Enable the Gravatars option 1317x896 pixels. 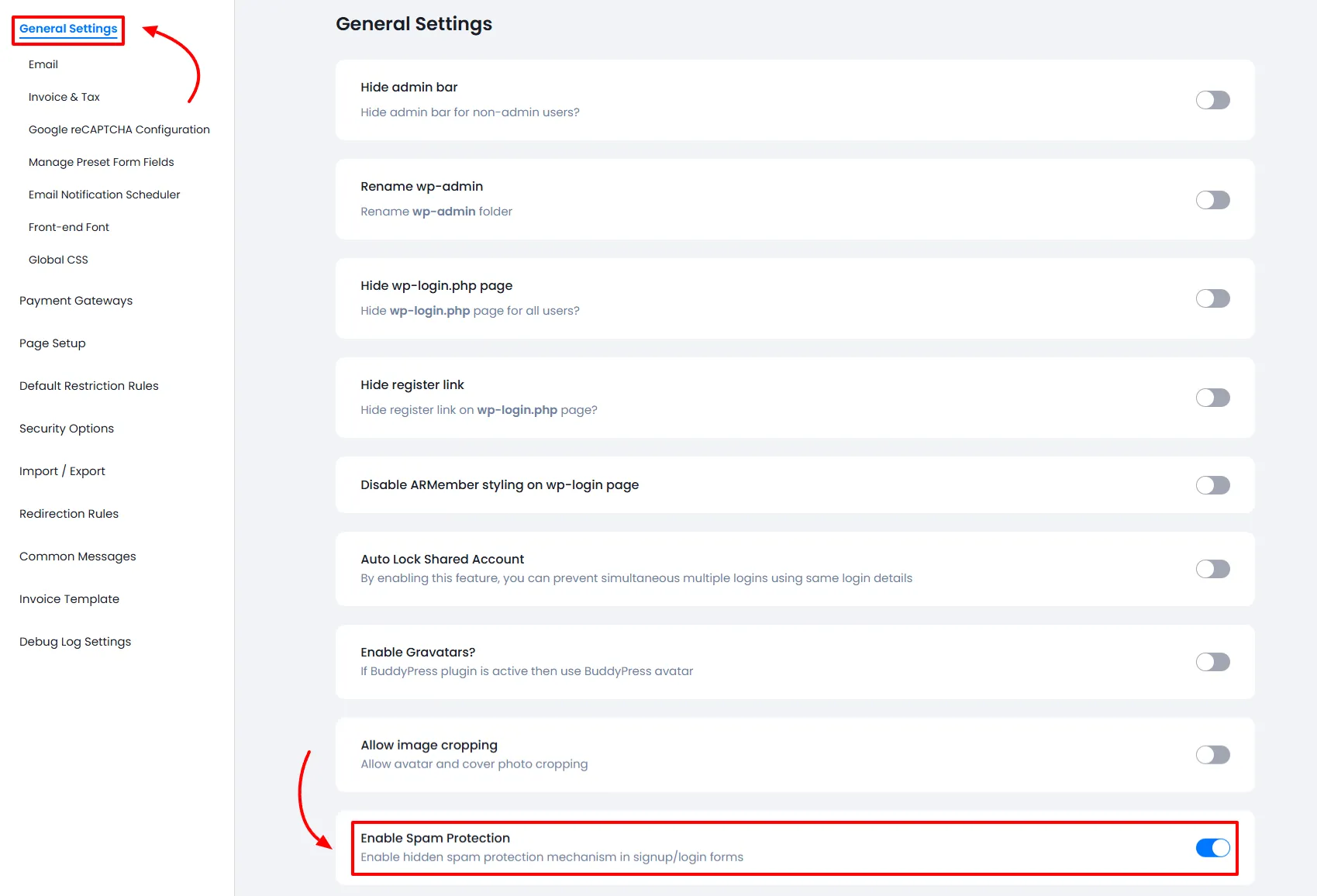[x=1212, y=661]
